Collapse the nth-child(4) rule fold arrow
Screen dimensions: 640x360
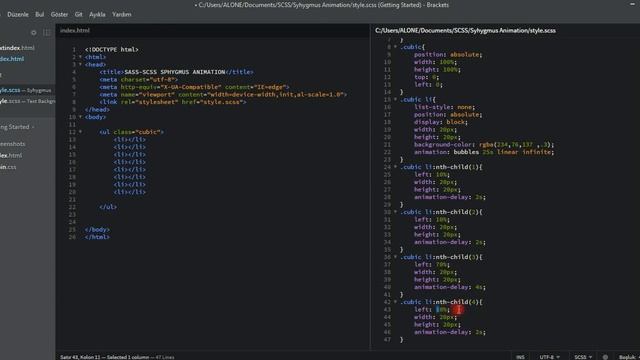pyautogui.click(x=395, y=302)
